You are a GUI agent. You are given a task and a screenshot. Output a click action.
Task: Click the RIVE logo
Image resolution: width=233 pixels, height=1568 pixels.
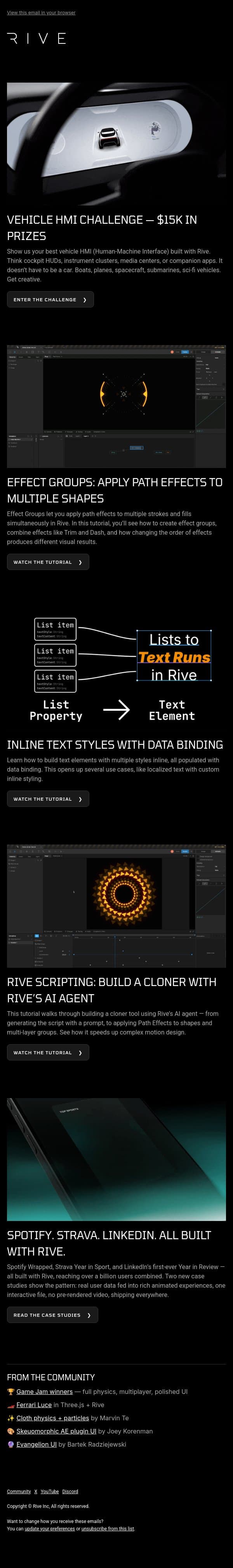tap(36, 38)
